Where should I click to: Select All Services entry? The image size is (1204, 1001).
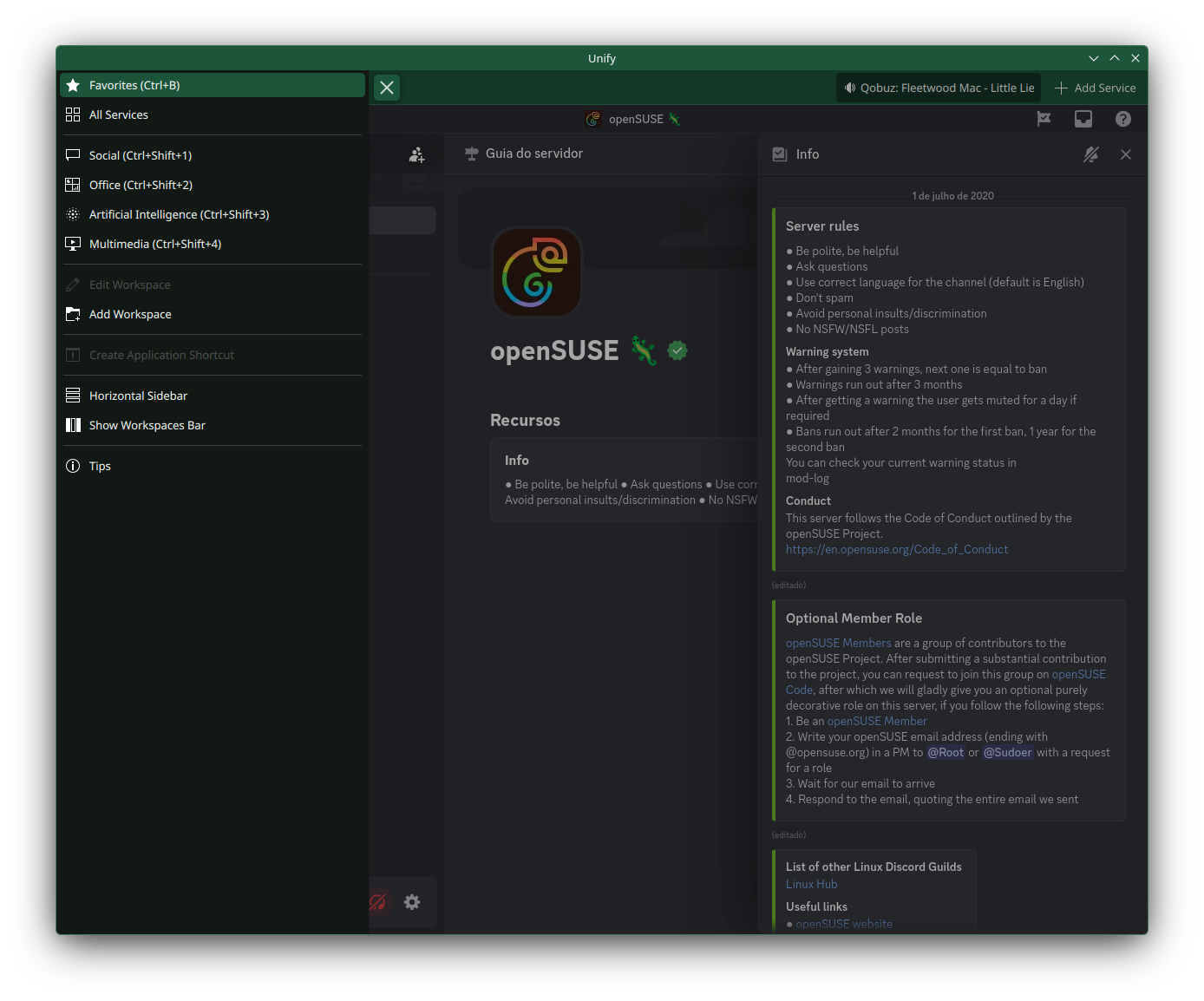click(213, 114)
